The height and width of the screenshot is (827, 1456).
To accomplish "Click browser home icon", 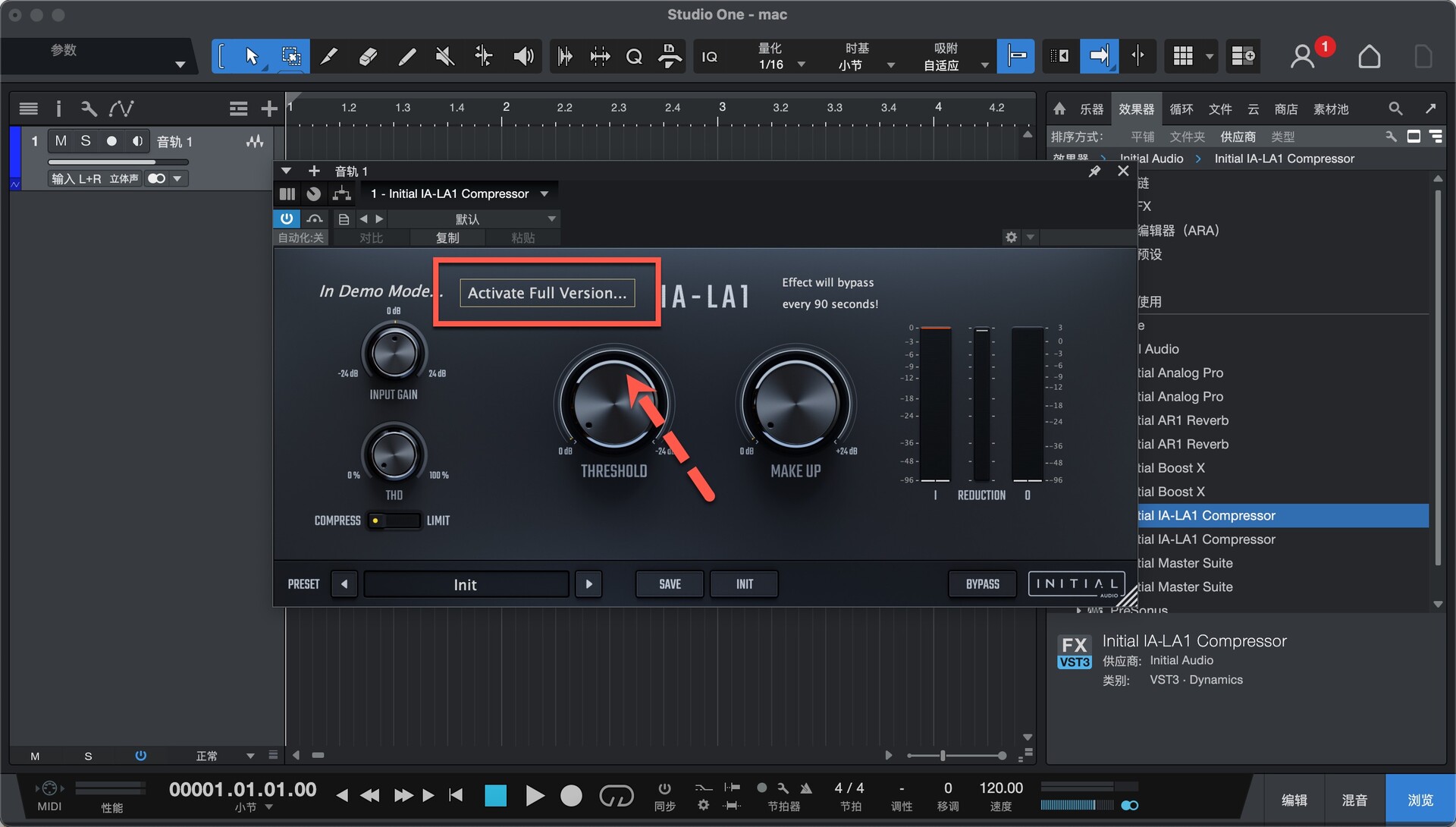I will (1059, 109).
